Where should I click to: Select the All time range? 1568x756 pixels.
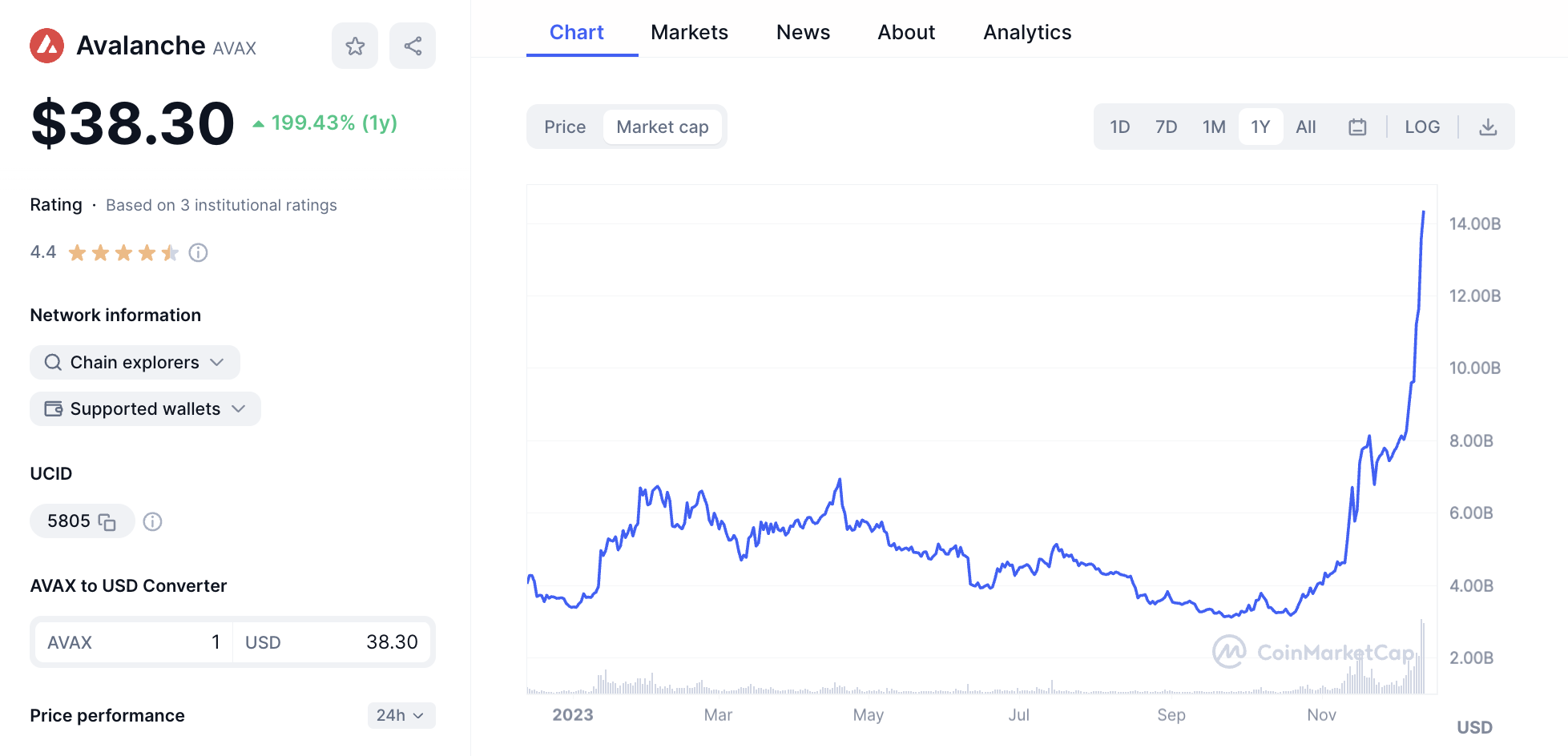coord(1306,127)
